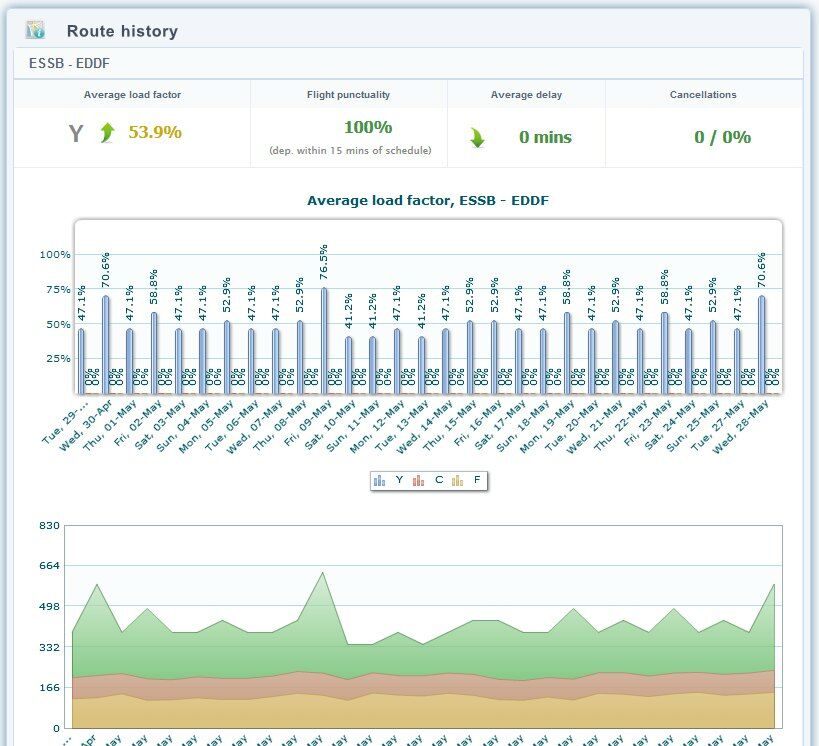819x746 pixels.
Task: Click the 70.6% bar for Wed, 28-May
Action: click(x=762, y=343)
